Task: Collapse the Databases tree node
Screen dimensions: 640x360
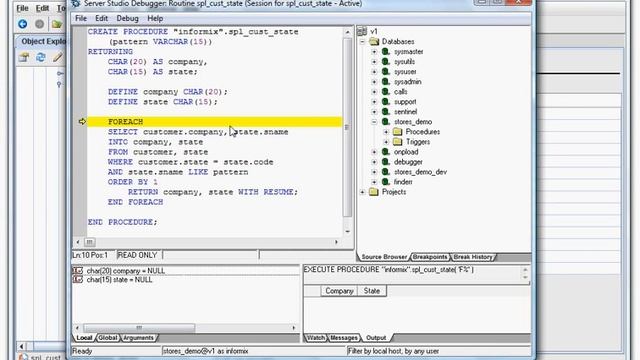Action: click(x=362, y=42)
